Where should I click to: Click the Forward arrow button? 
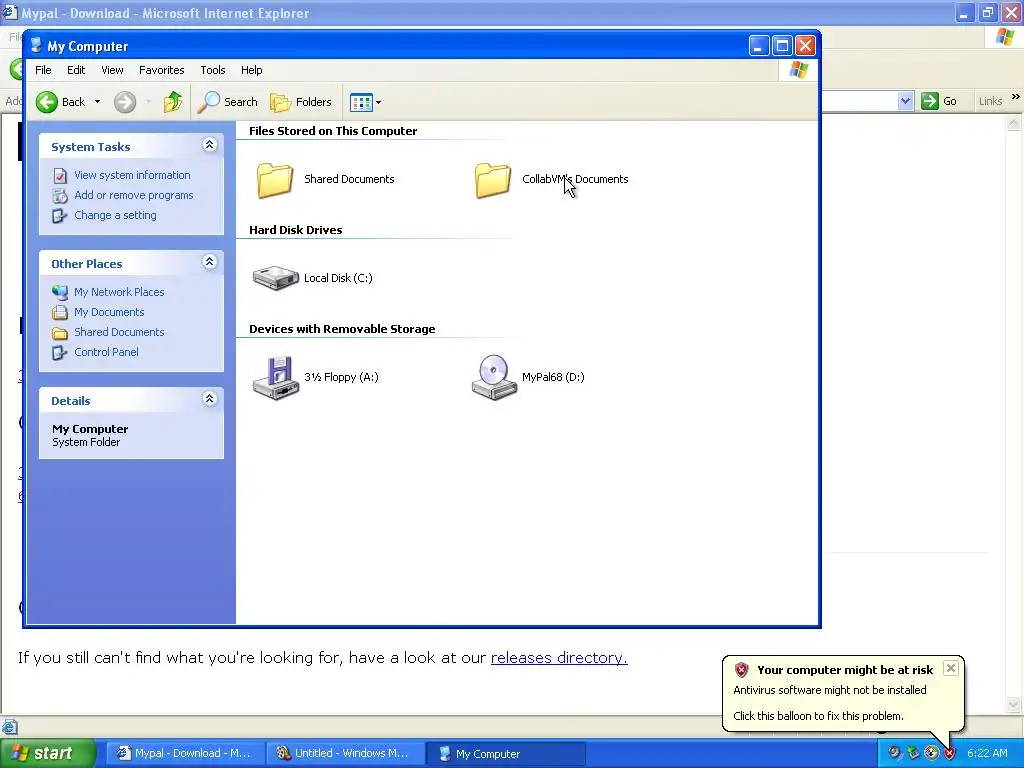pyautogui.click(x=125, y=102)
